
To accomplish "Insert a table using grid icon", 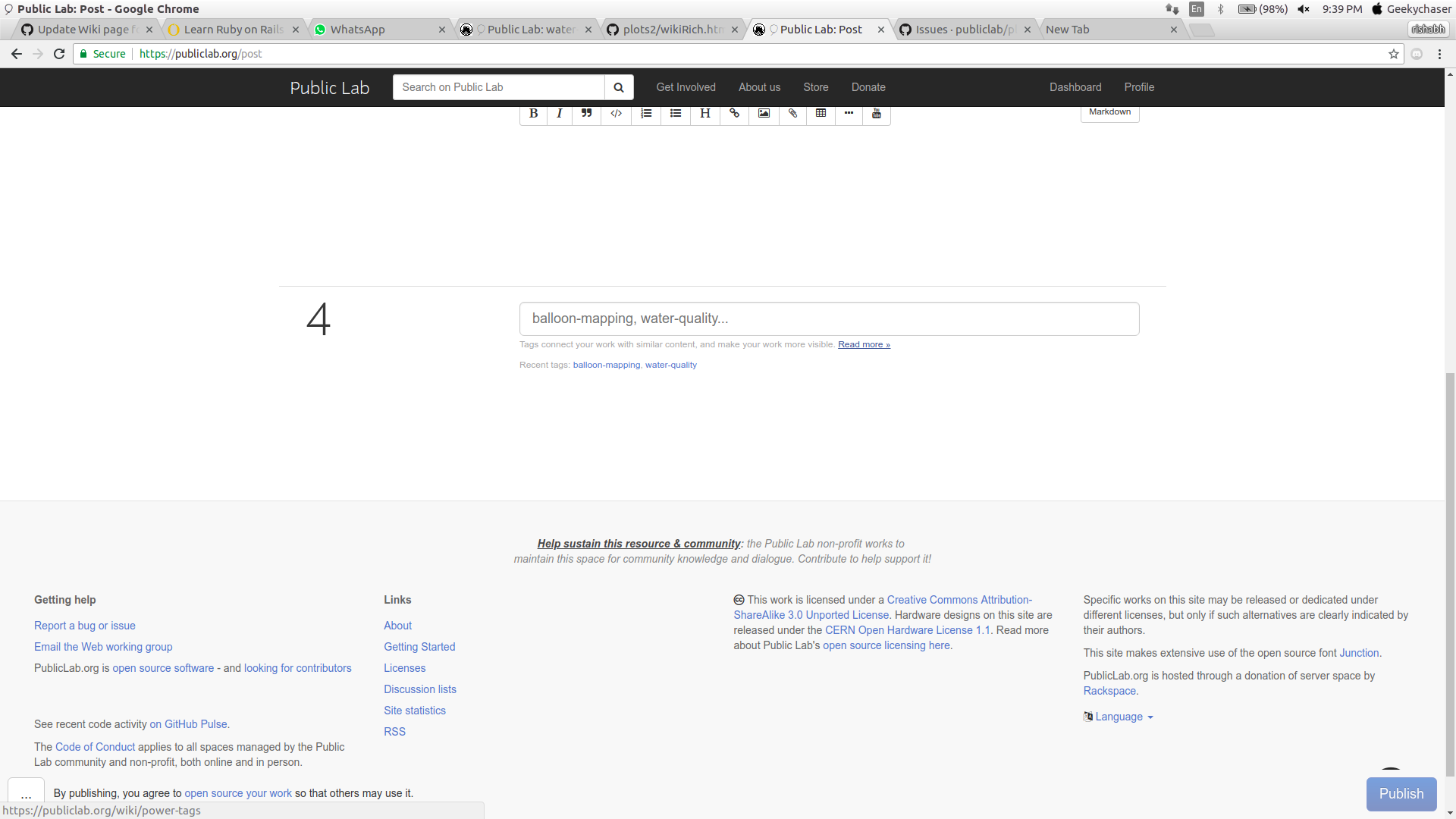I will (821, 113).
